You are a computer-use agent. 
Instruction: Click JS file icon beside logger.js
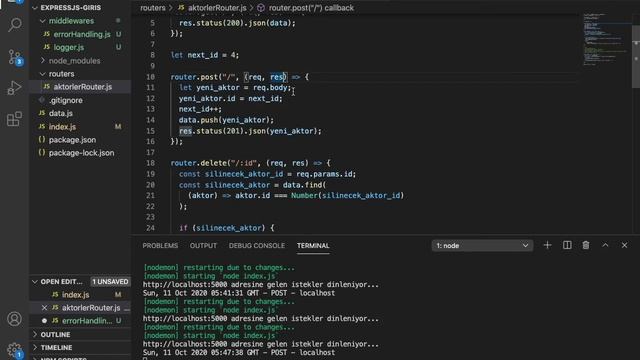click(47, 47)
